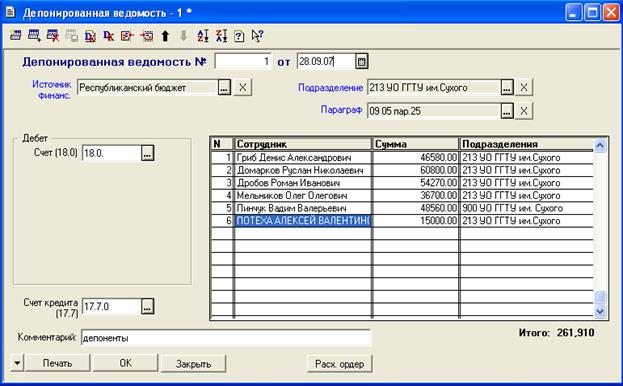Click the Закрыть button
Viewport: 623px width, 386px height.
193,363
